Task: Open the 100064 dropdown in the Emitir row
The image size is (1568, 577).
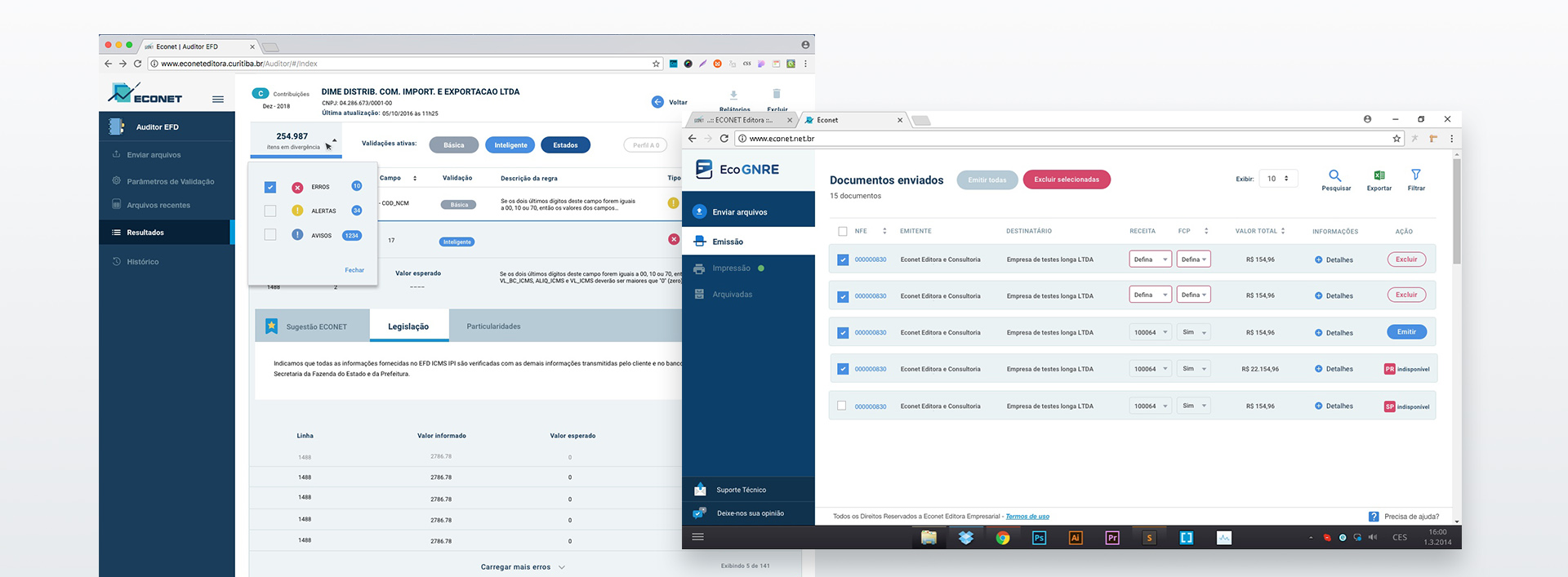Action: (x=1151, y=333)
